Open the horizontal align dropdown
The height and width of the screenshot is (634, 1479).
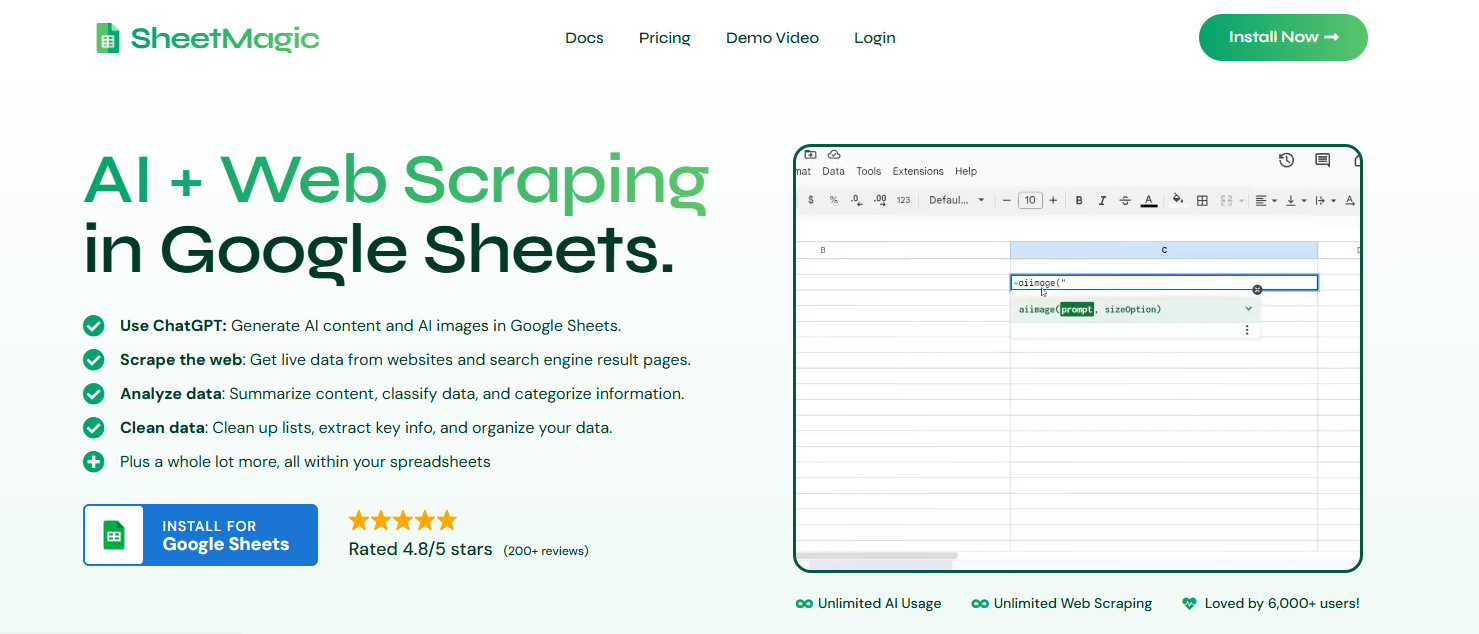(1266, 200)
